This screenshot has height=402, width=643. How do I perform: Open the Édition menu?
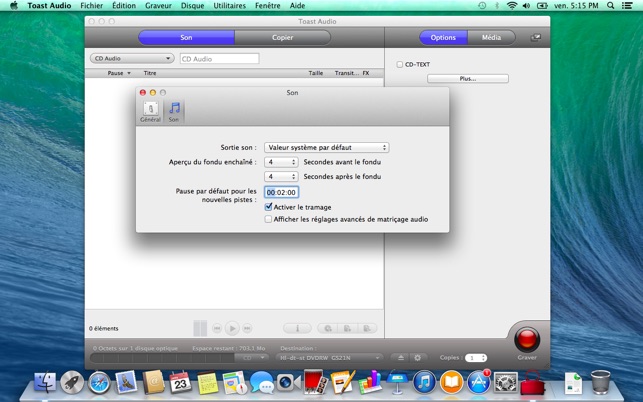pyautogui.click(x=124, y=5)
